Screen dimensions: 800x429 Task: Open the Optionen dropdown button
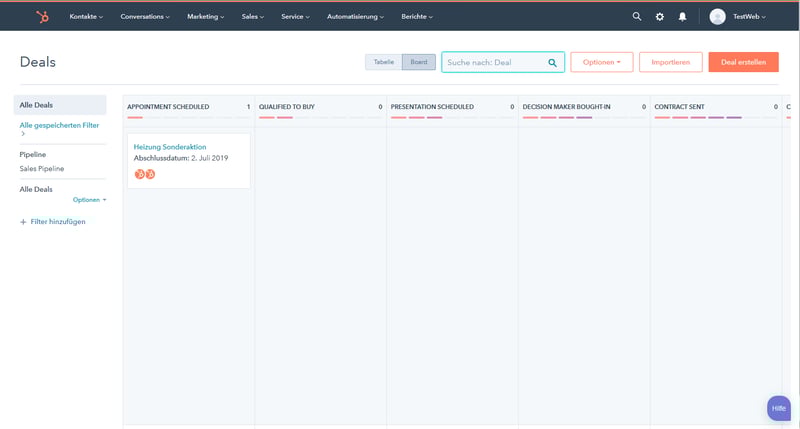point(601,62)
